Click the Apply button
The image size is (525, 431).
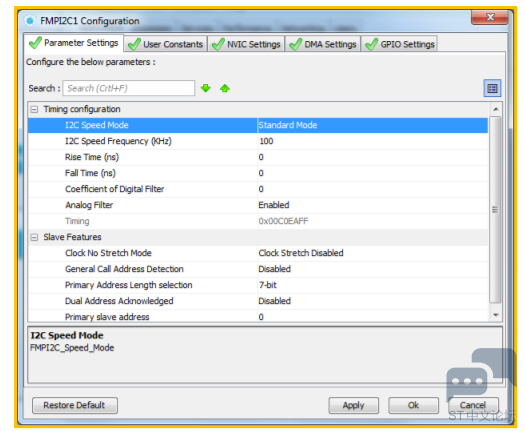click(354, 405)
